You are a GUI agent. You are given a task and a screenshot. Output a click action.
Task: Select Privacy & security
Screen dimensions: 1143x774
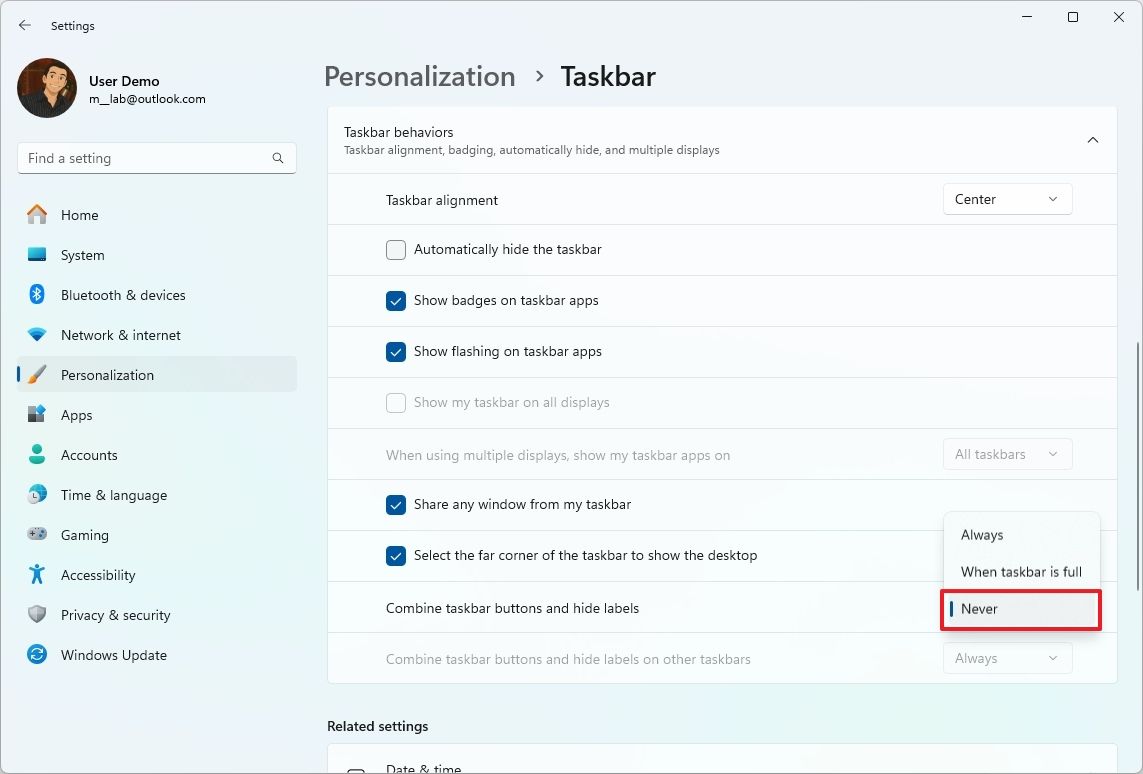(113, 615)
